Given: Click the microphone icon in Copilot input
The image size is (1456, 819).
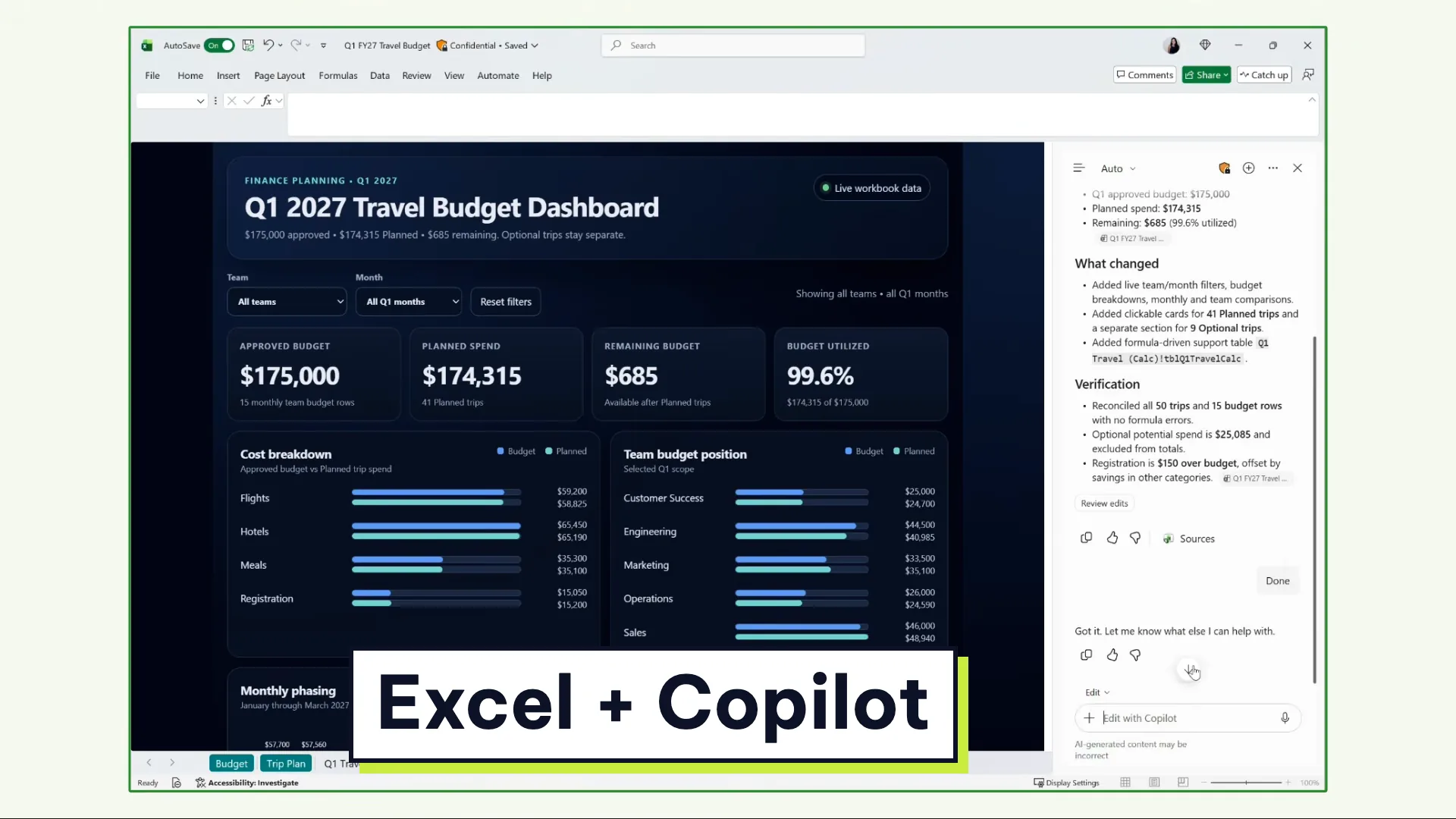Looking at the screenshot, I should tap(1285, 718).
